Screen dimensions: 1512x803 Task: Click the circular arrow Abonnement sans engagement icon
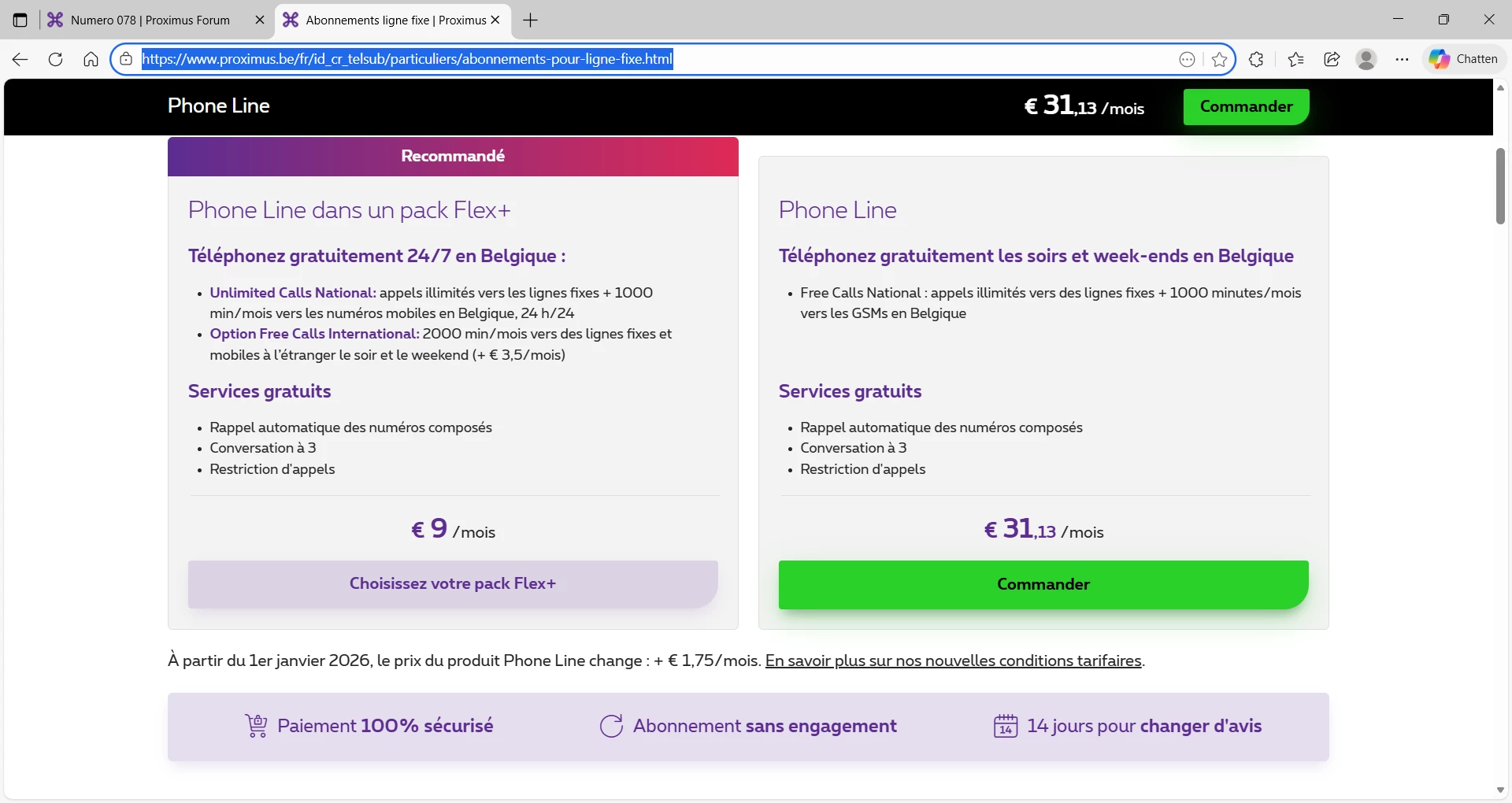tap(611, 726)
